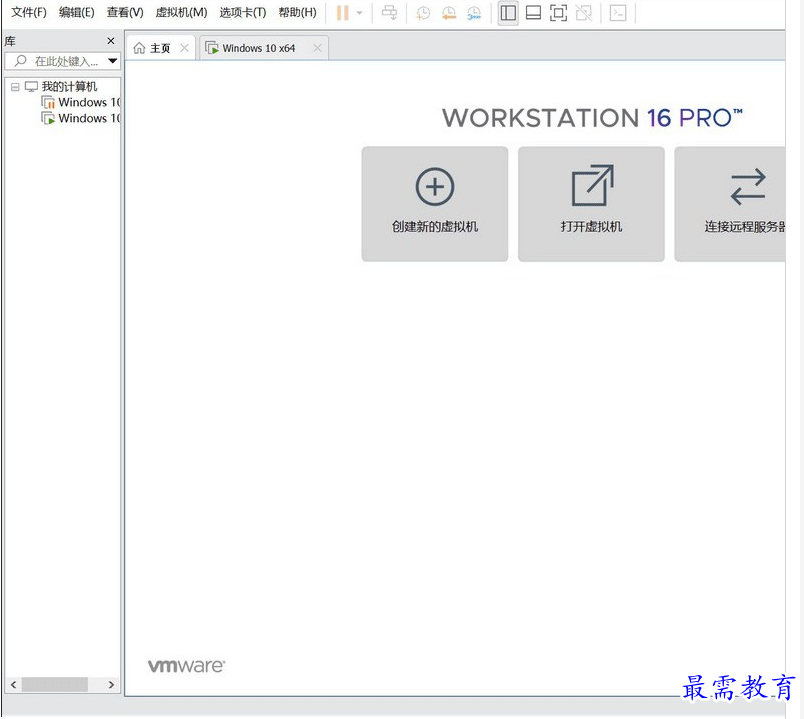This screenshot has width=804, height=719.
Task: Open the 帮助(H) menu
Action: pyautogui.click(x=297, y=12)
